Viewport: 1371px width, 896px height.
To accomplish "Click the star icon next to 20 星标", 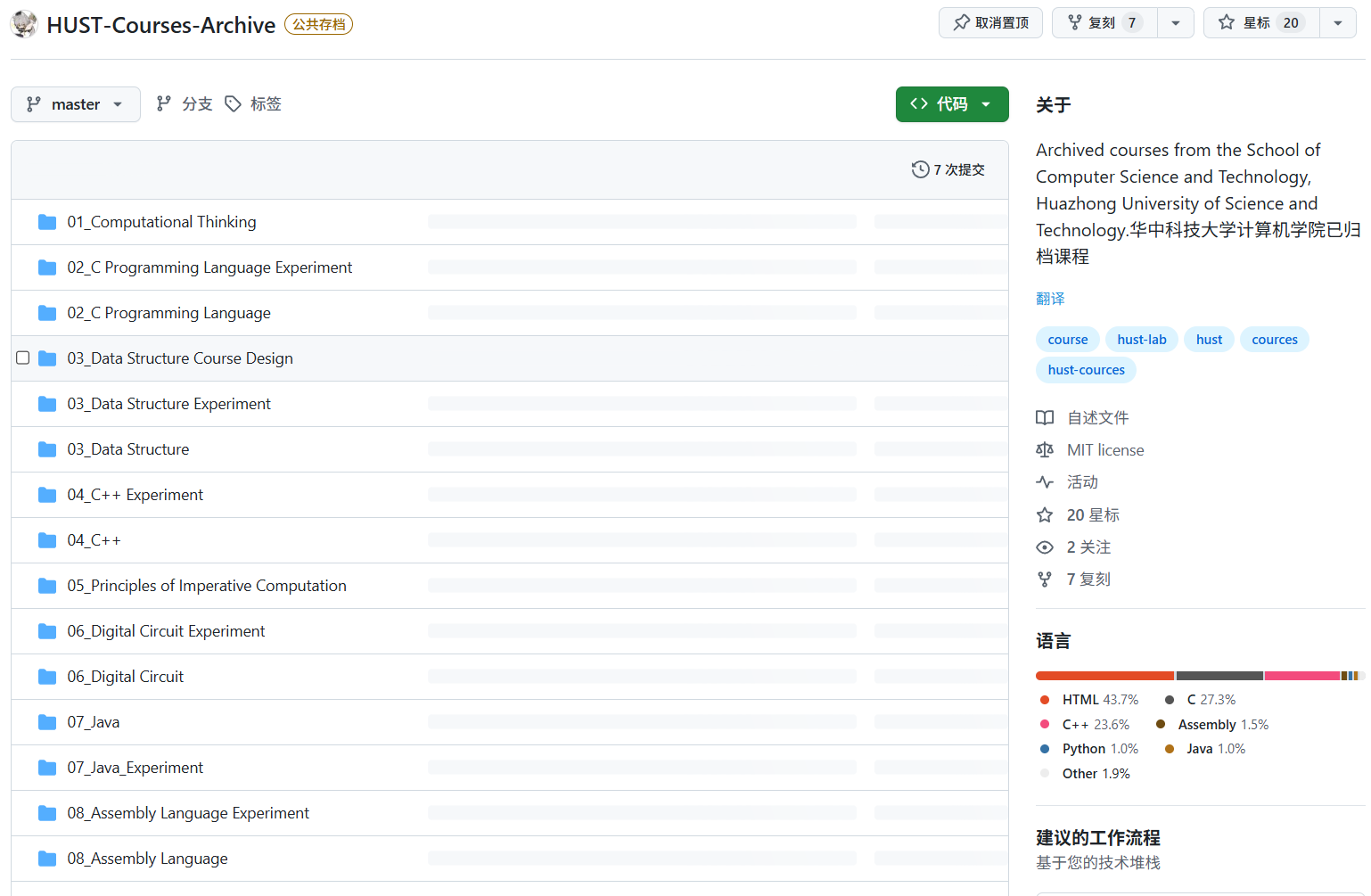I will pos(1045,515).
